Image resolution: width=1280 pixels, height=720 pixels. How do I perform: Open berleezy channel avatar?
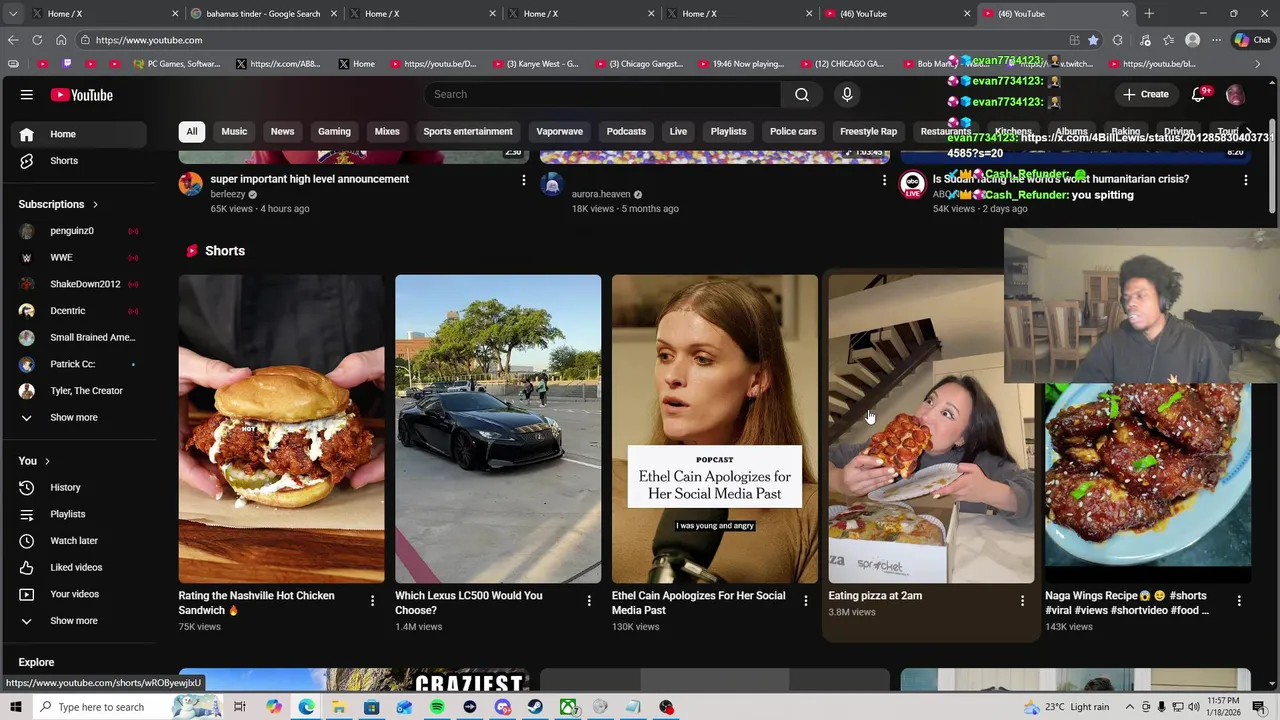pyautogui.click(x=190, y=184)
